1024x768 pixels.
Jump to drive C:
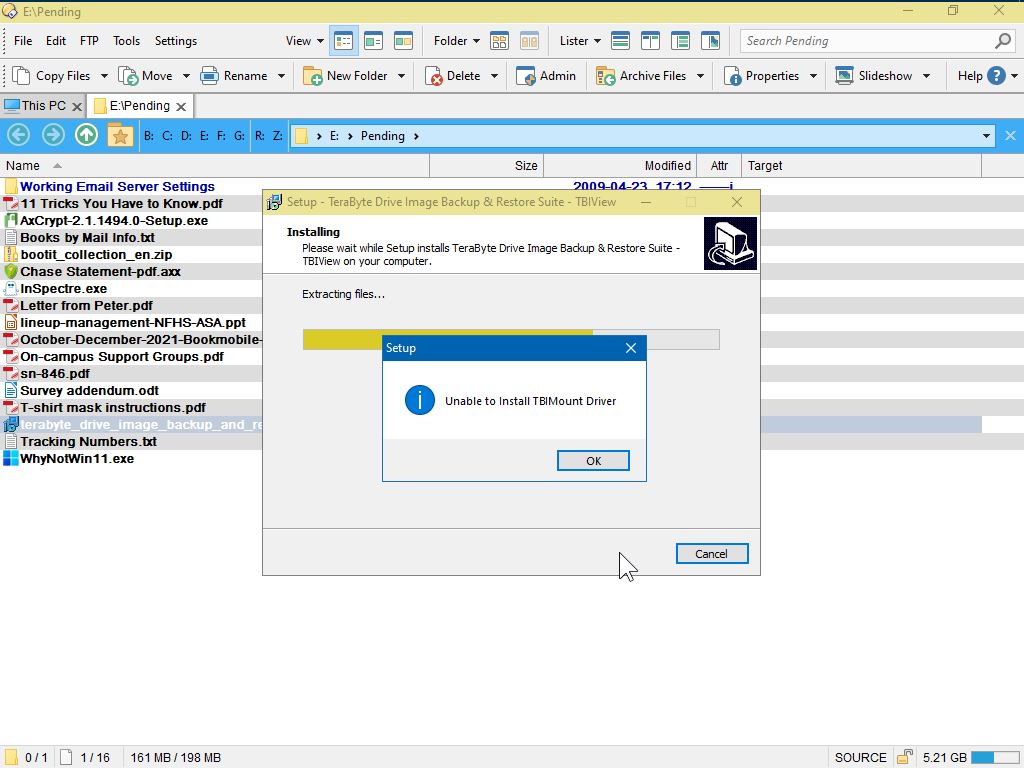(x=167, y=136)
